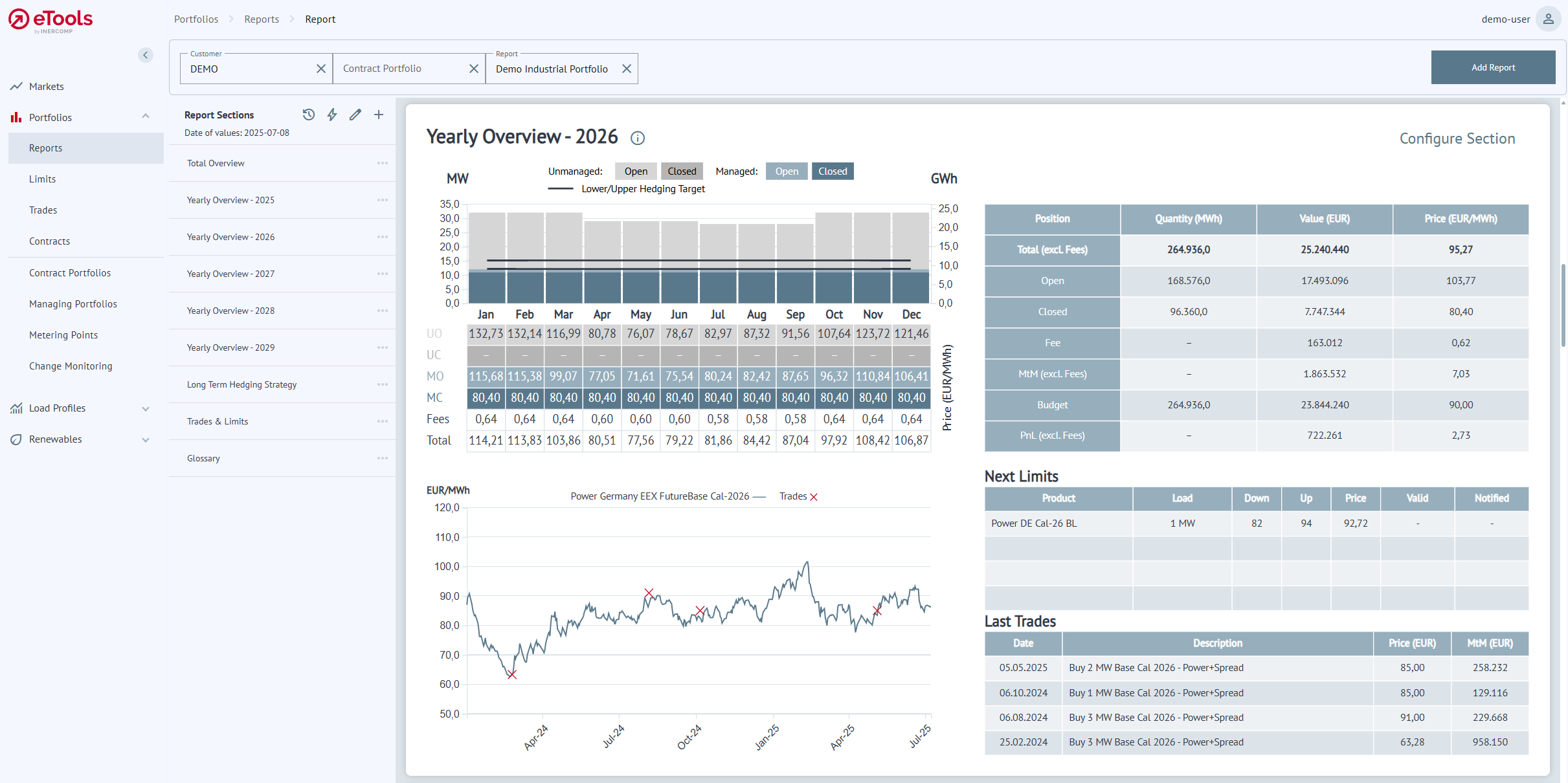The image size is (1568, 783).
Task: Click the Add Report button
Action: [x=1493, y=67]
